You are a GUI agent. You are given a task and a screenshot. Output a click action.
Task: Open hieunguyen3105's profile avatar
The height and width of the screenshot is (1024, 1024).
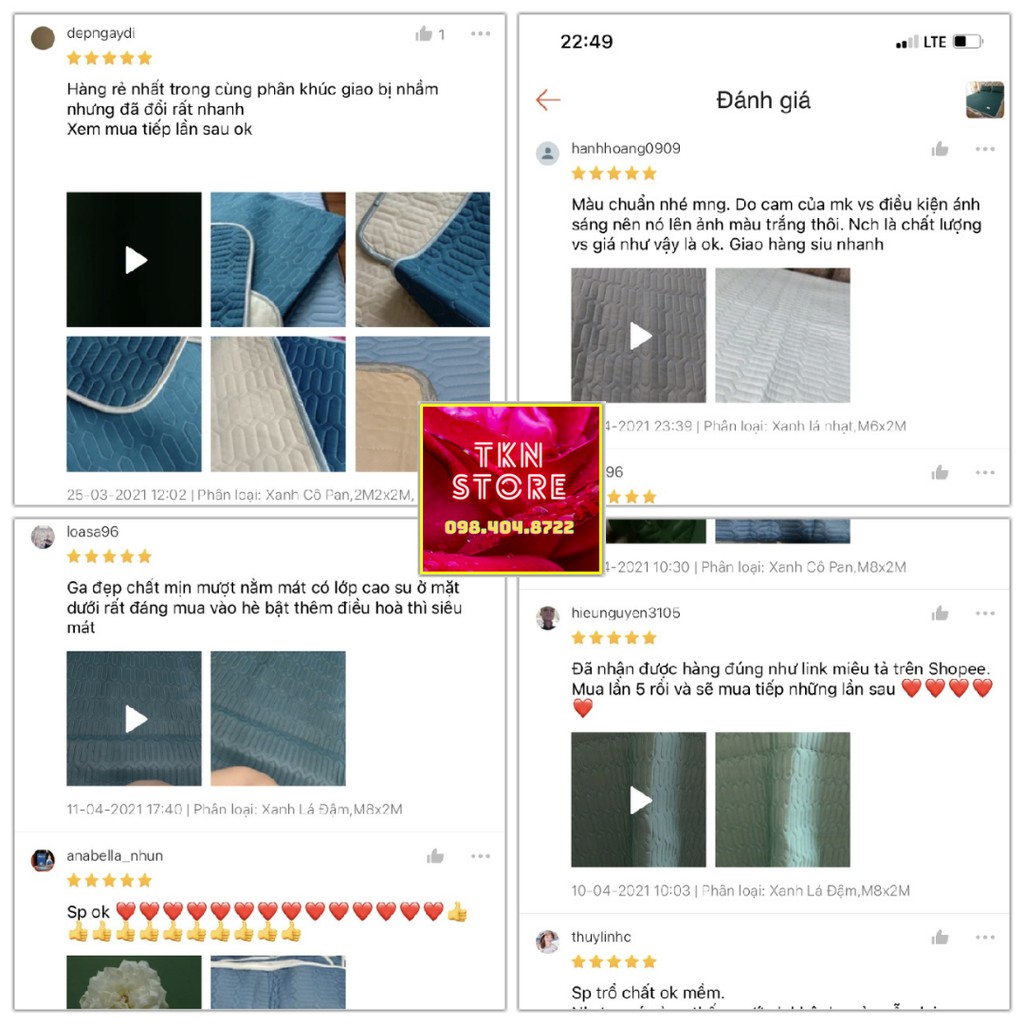(547, 617)
